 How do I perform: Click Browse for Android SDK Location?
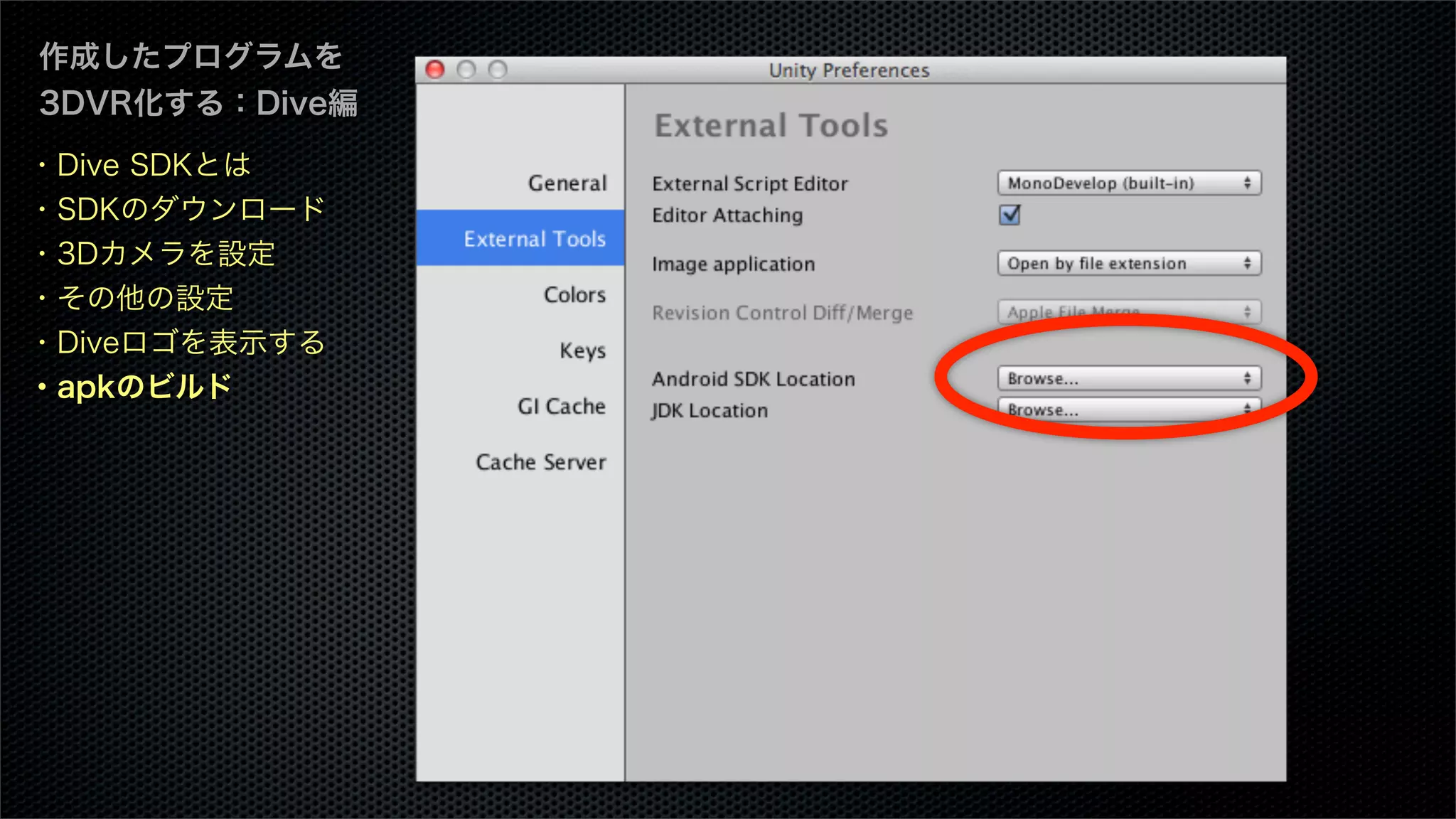pyautogui.click(x=1128, y=378)
